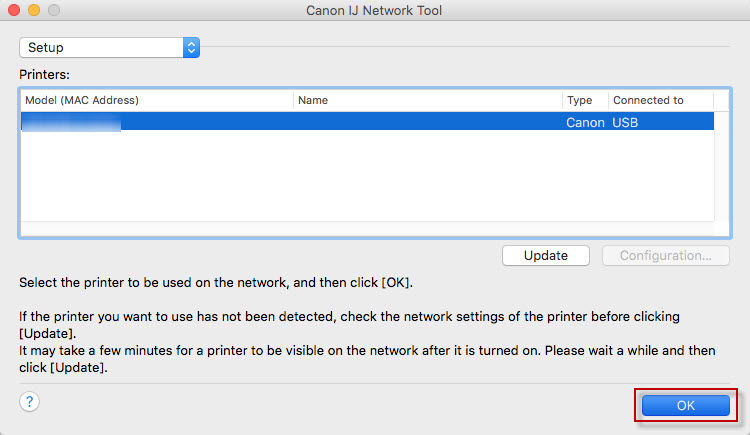Click the Configuration... button
The height and width of the screenshot is (435, 750).
point(665,256)
